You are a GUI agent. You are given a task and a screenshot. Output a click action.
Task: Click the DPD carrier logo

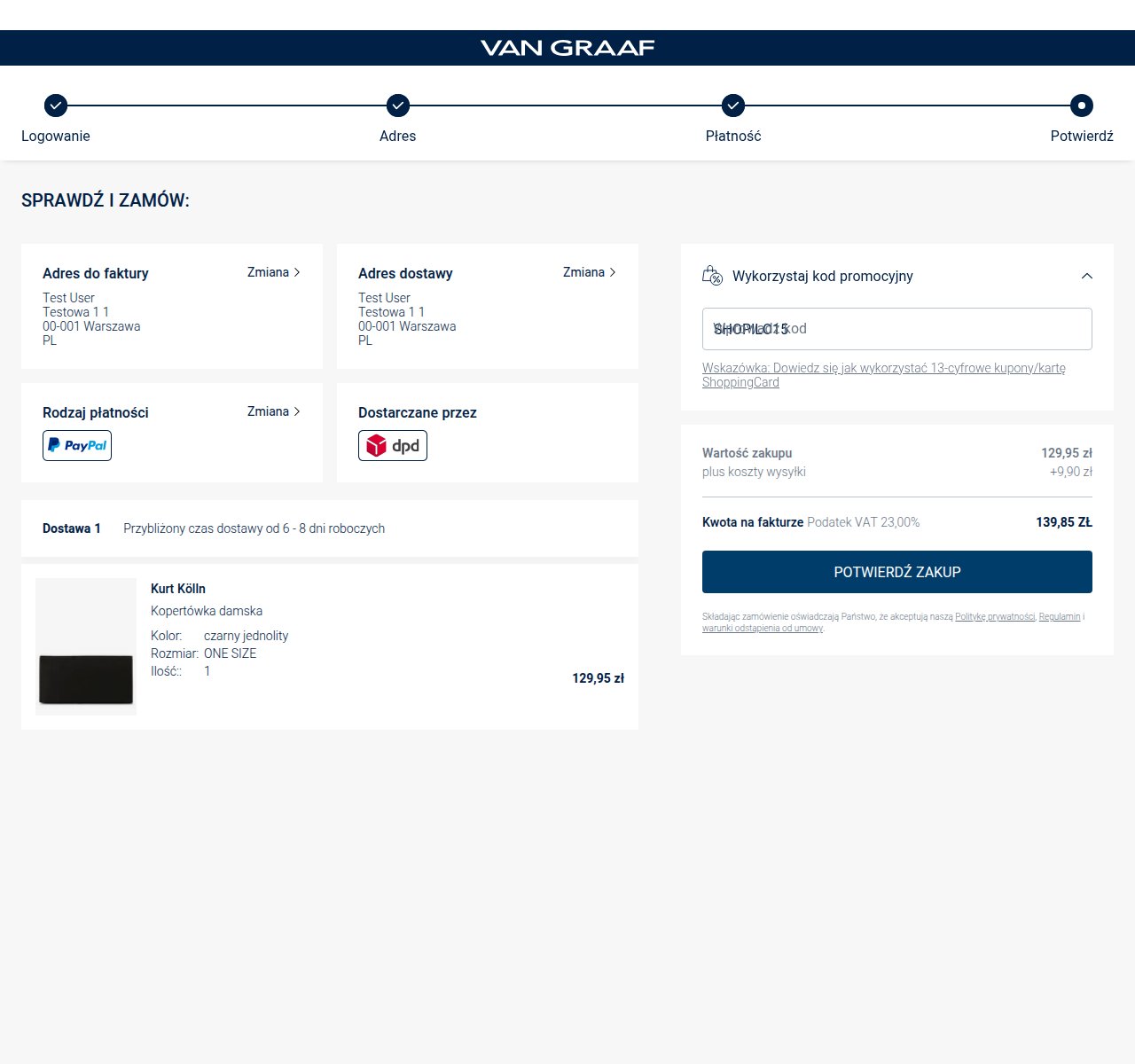[x=393, y=445]
